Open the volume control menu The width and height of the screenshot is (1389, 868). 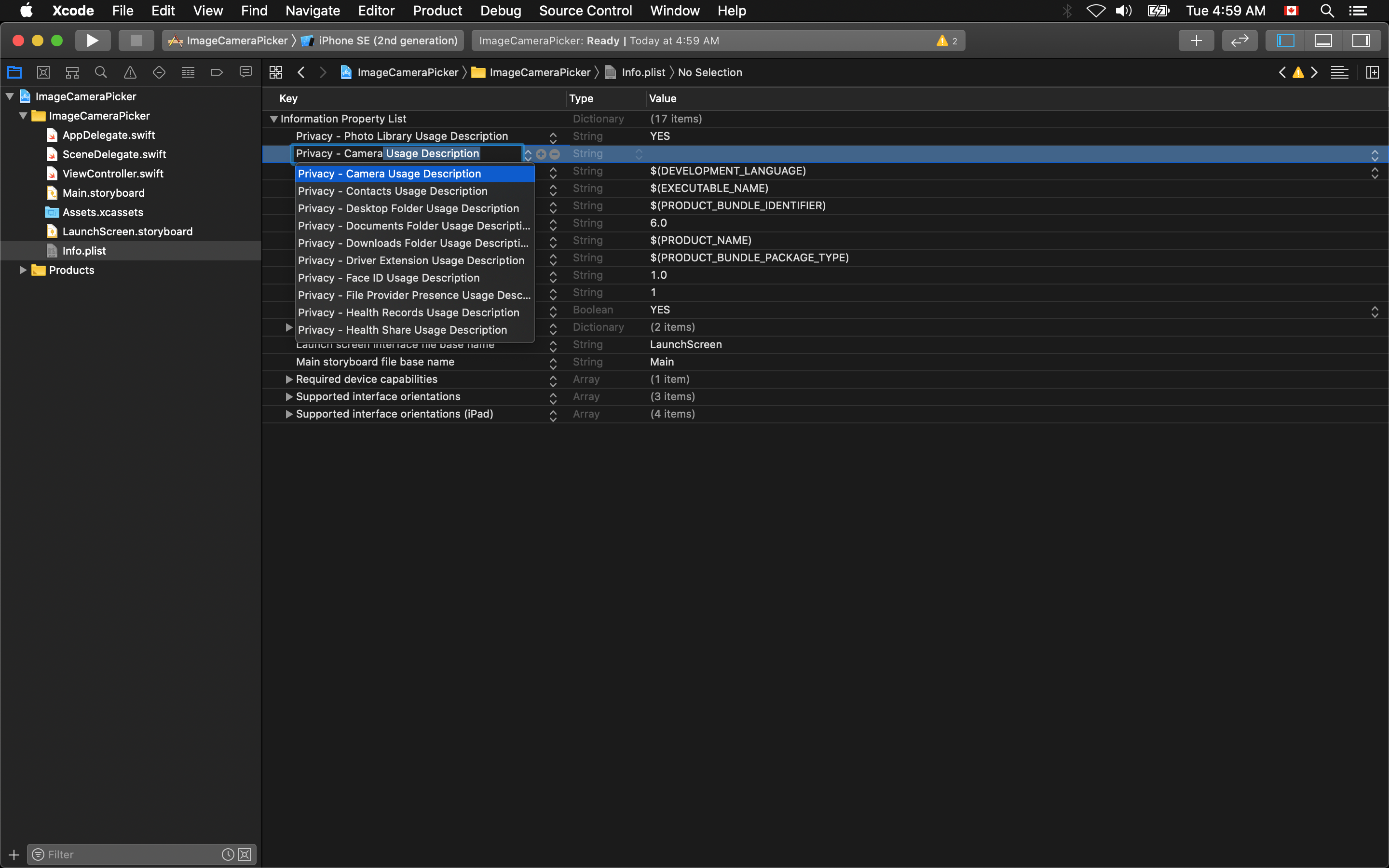click(x=1124, y=10)
